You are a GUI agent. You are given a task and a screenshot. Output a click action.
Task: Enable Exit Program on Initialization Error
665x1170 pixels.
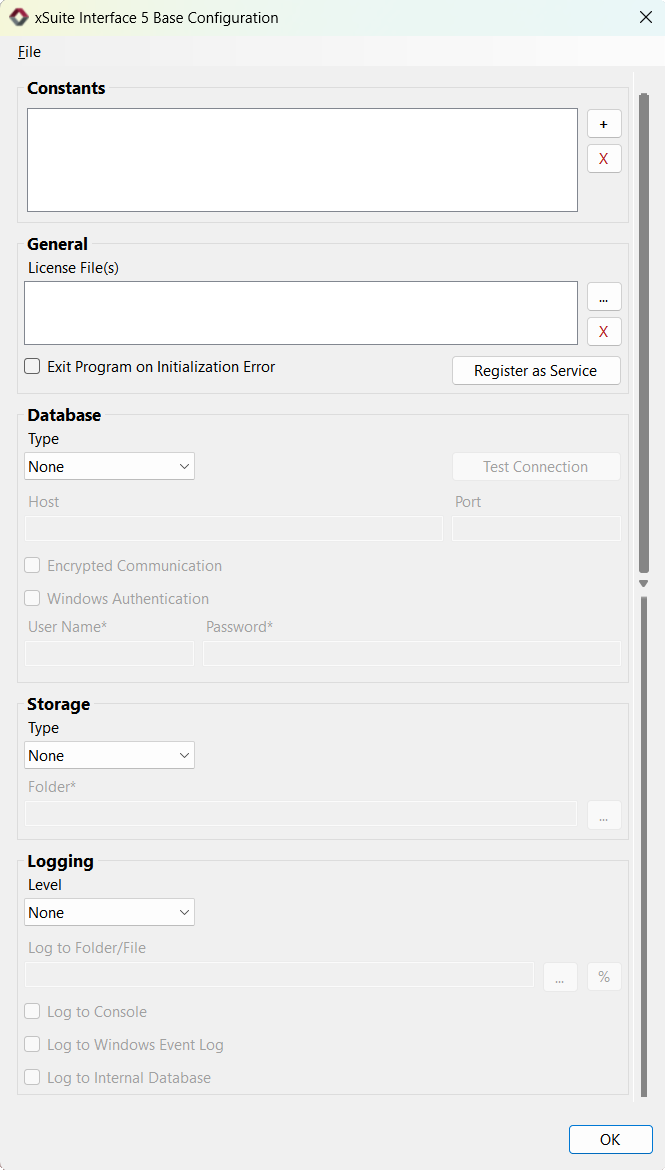coord(31,367)
